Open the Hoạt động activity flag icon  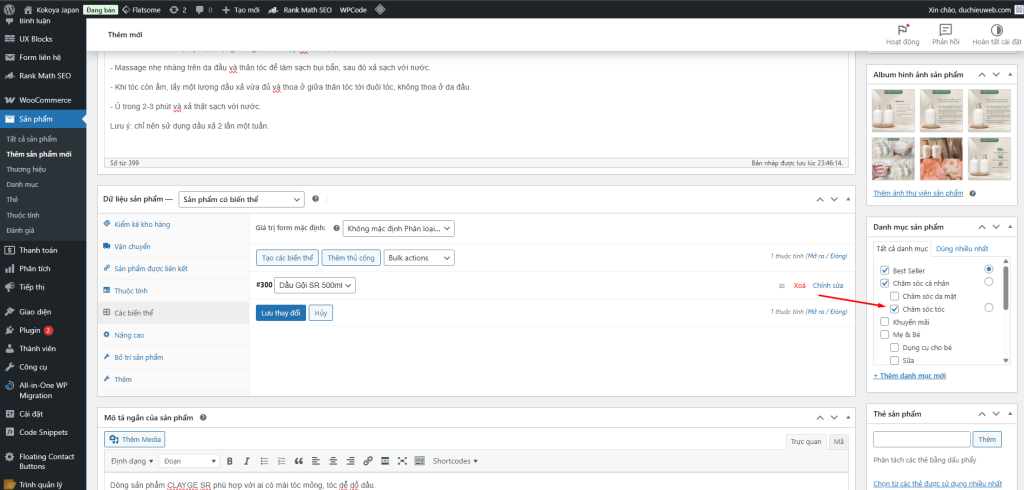[903, 30]
